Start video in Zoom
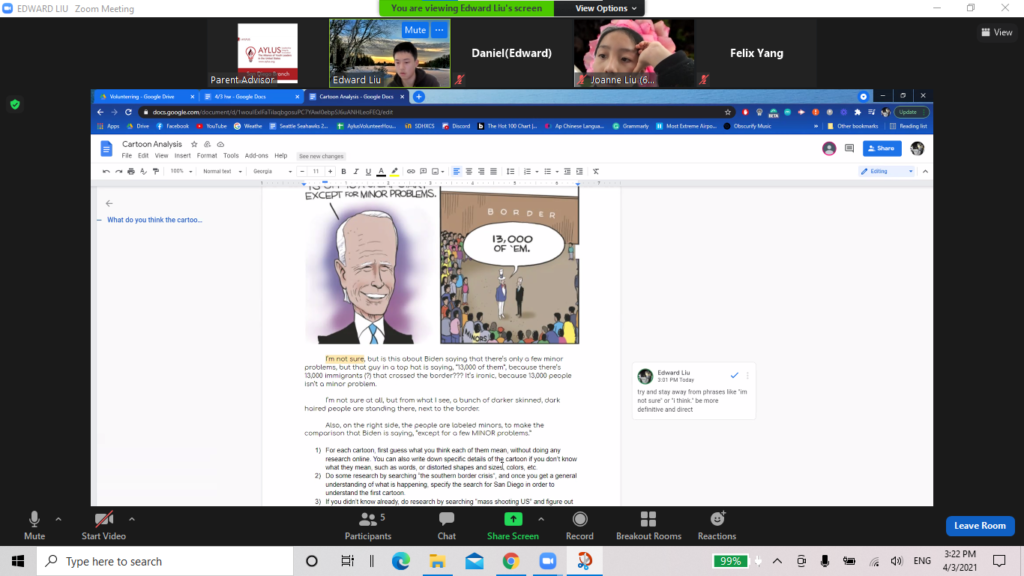 [x=103, y=526]
